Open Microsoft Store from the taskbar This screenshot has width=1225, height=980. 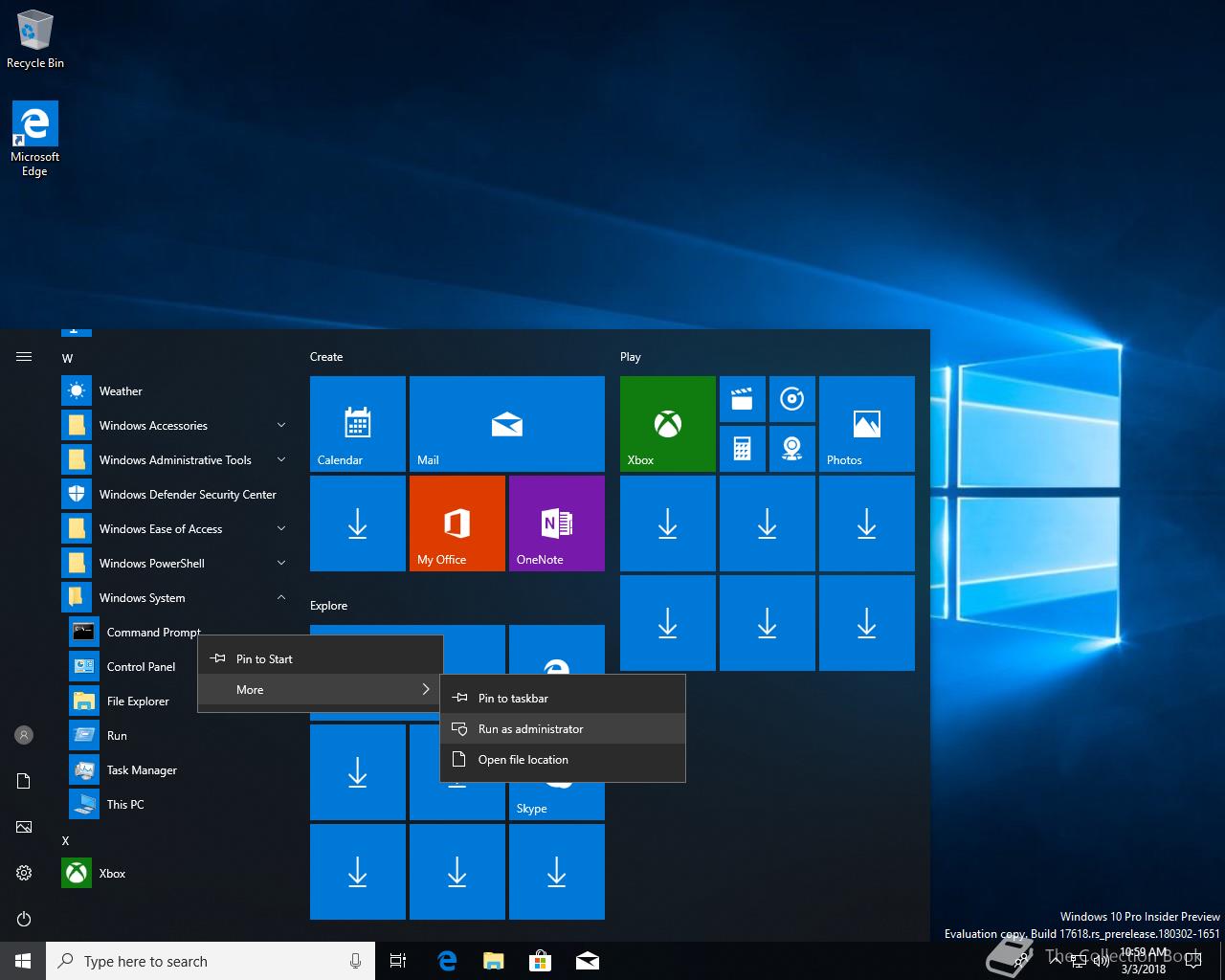540,961
